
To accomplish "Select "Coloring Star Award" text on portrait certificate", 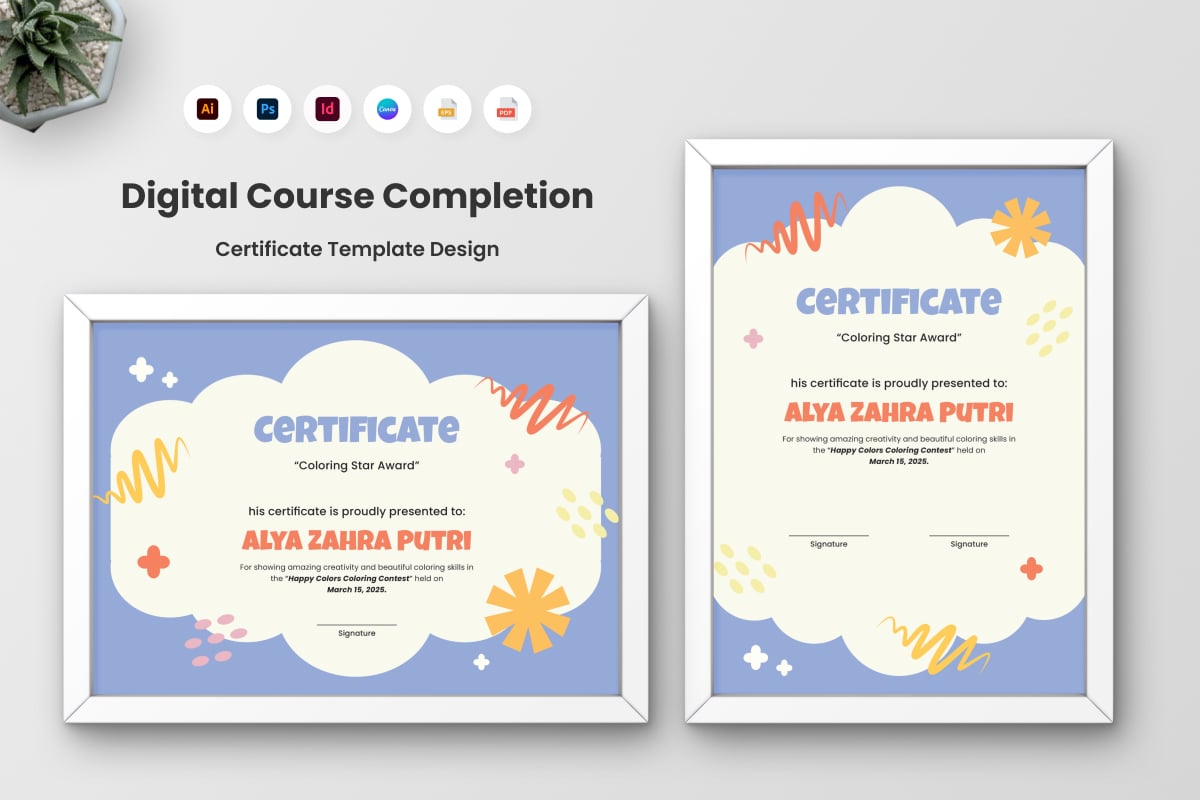I will 898,338.
